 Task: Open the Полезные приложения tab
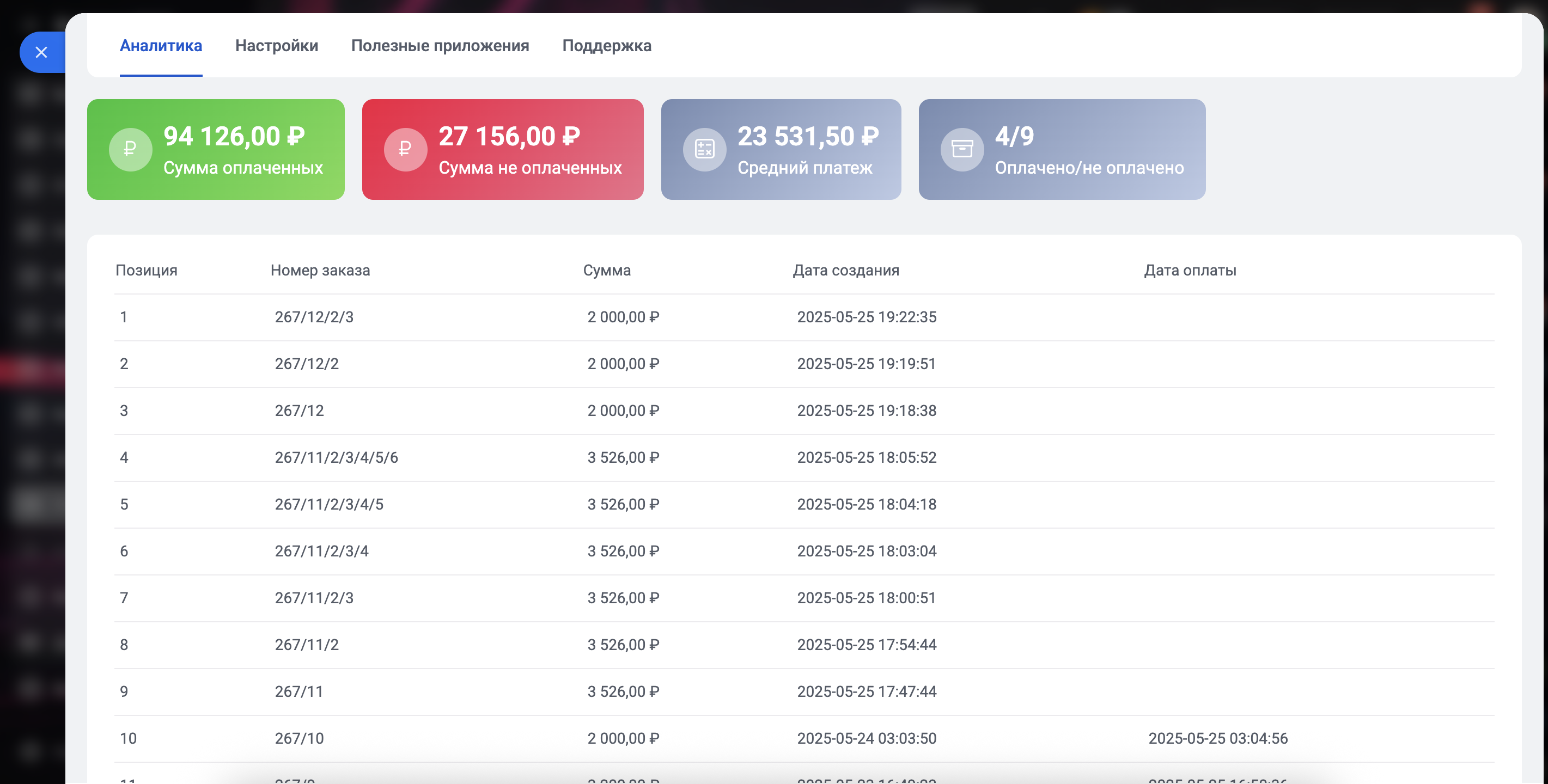pyautogui.click(x=440, y=46)
